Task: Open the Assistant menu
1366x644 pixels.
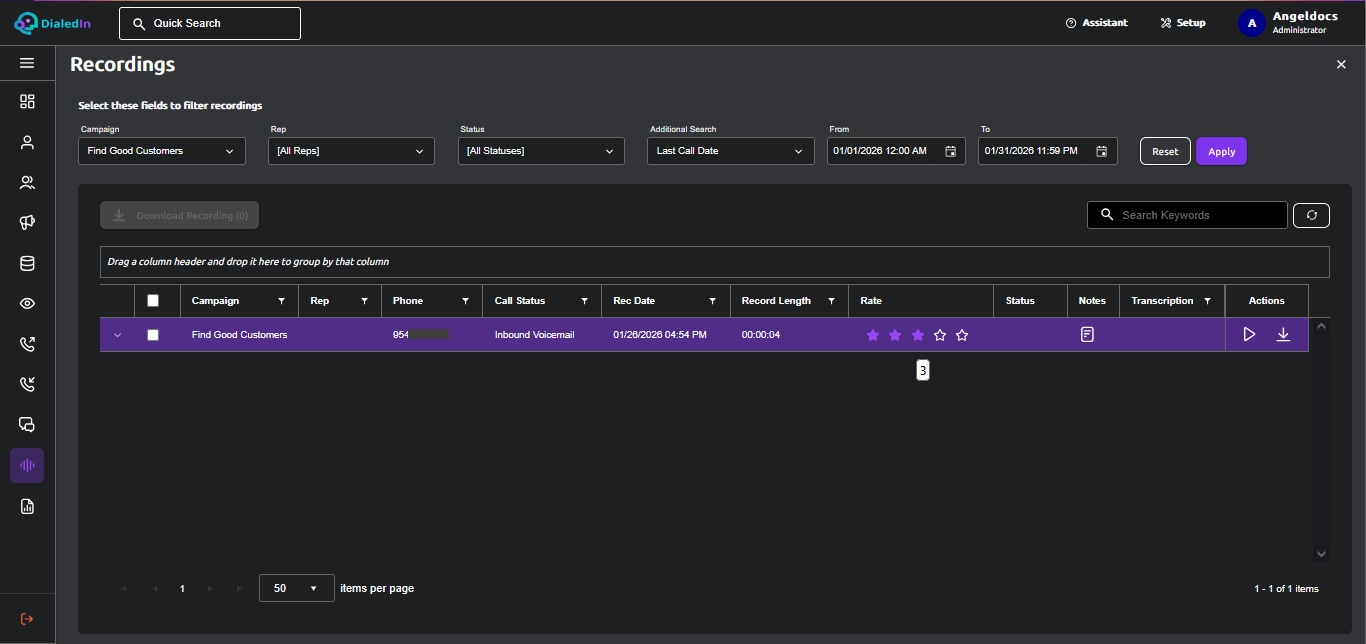Action: coord(1097,23)
